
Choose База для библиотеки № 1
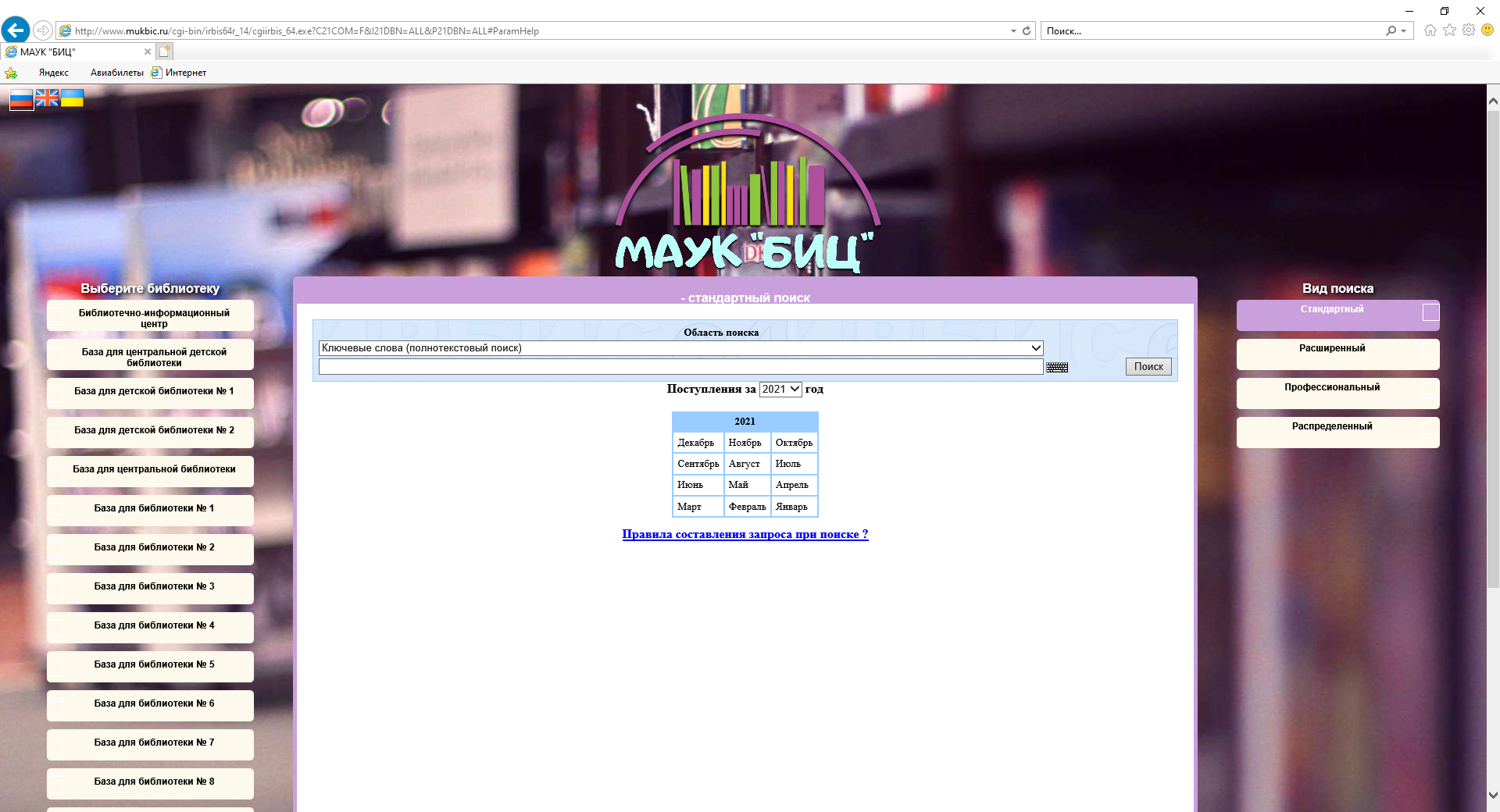(x=150, y=511)
